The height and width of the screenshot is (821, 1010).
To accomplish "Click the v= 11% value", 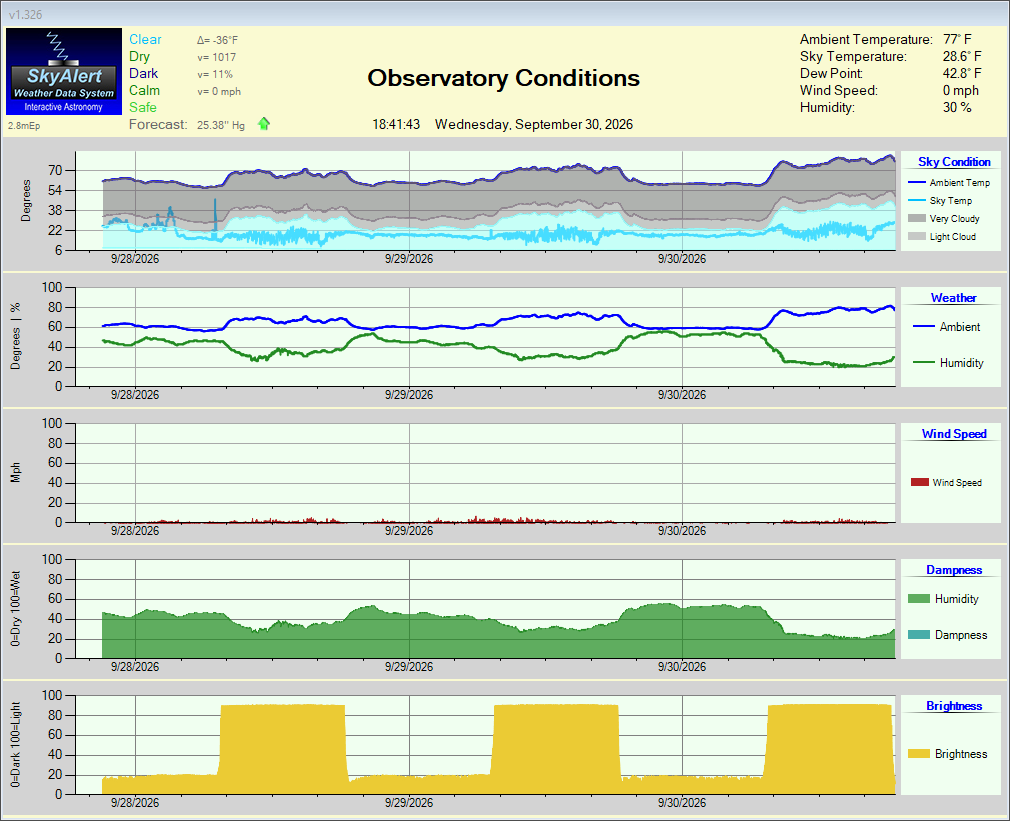I will (x=215, y=74).
